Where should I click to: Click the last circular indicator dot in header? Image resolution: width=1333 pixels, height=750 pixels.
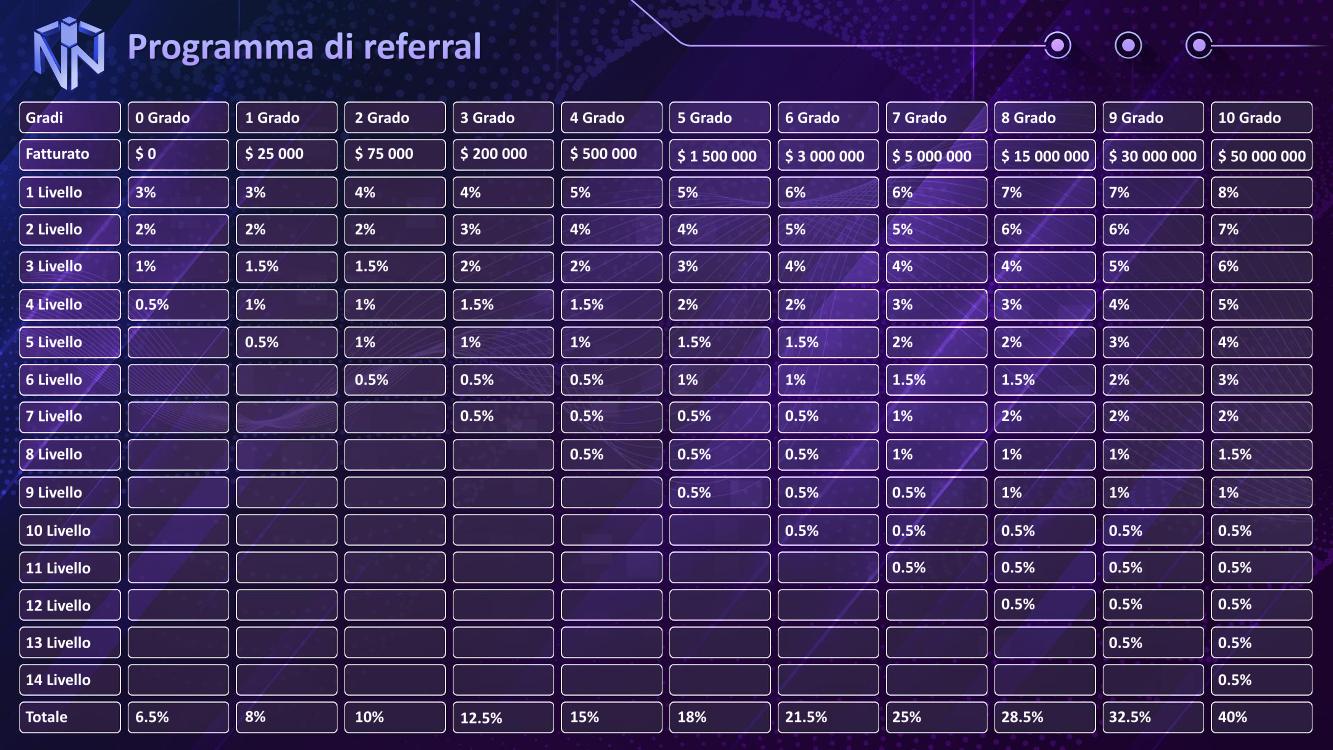pos(1199,45)
